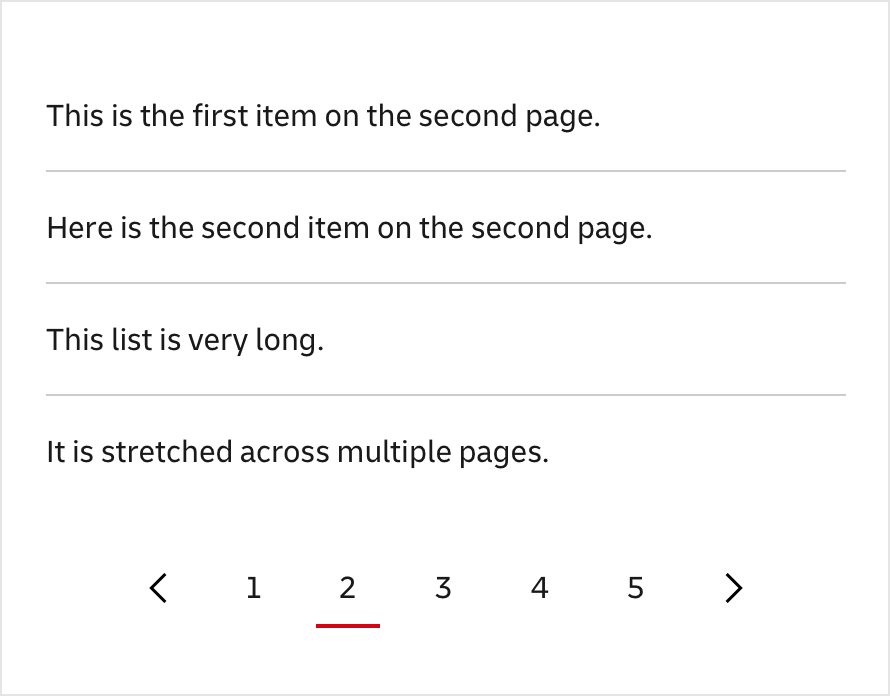Click the next page chevron arrow
This screenshot has height=696, width=890.
pyautogui.click(x=734, y=588)
